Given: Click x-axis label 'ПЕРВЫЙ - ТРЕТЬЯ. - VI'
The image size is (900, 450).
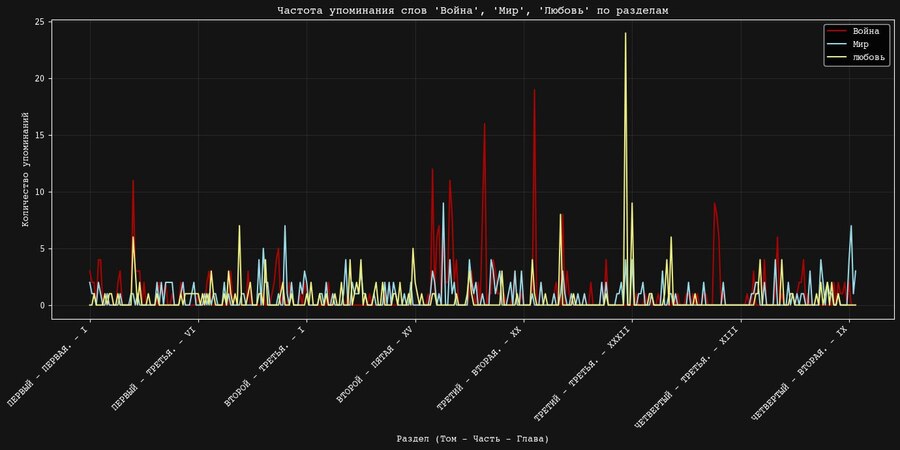Looking at the screenshot, I should [x=156, y=369].
